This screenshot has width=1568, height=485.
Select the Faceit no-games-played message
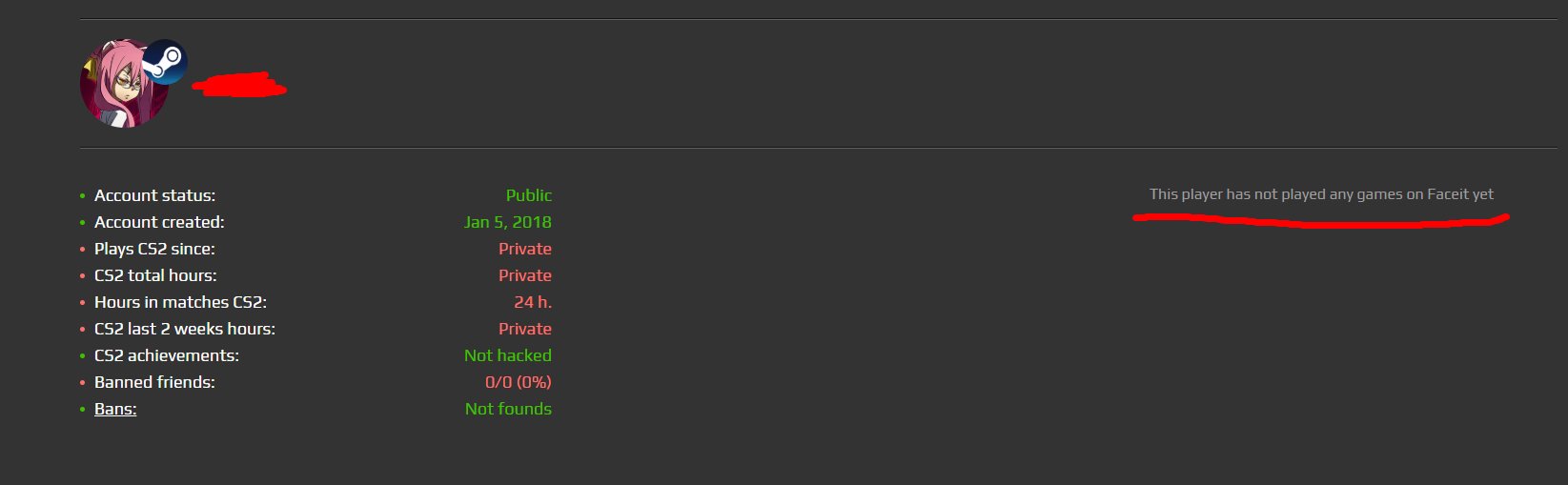[1321, 194]
